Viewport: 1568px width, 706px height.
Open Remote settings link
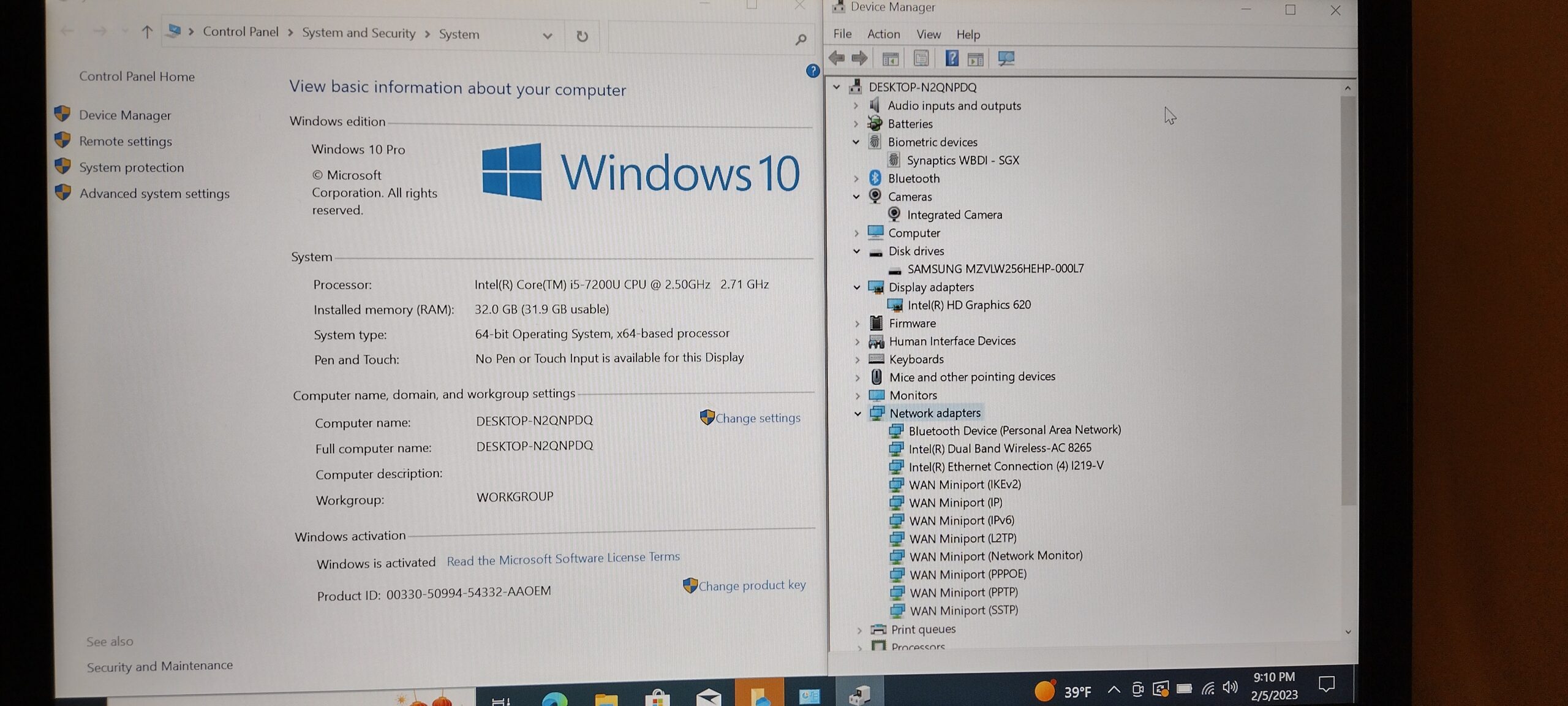click(x=126, y=142)
